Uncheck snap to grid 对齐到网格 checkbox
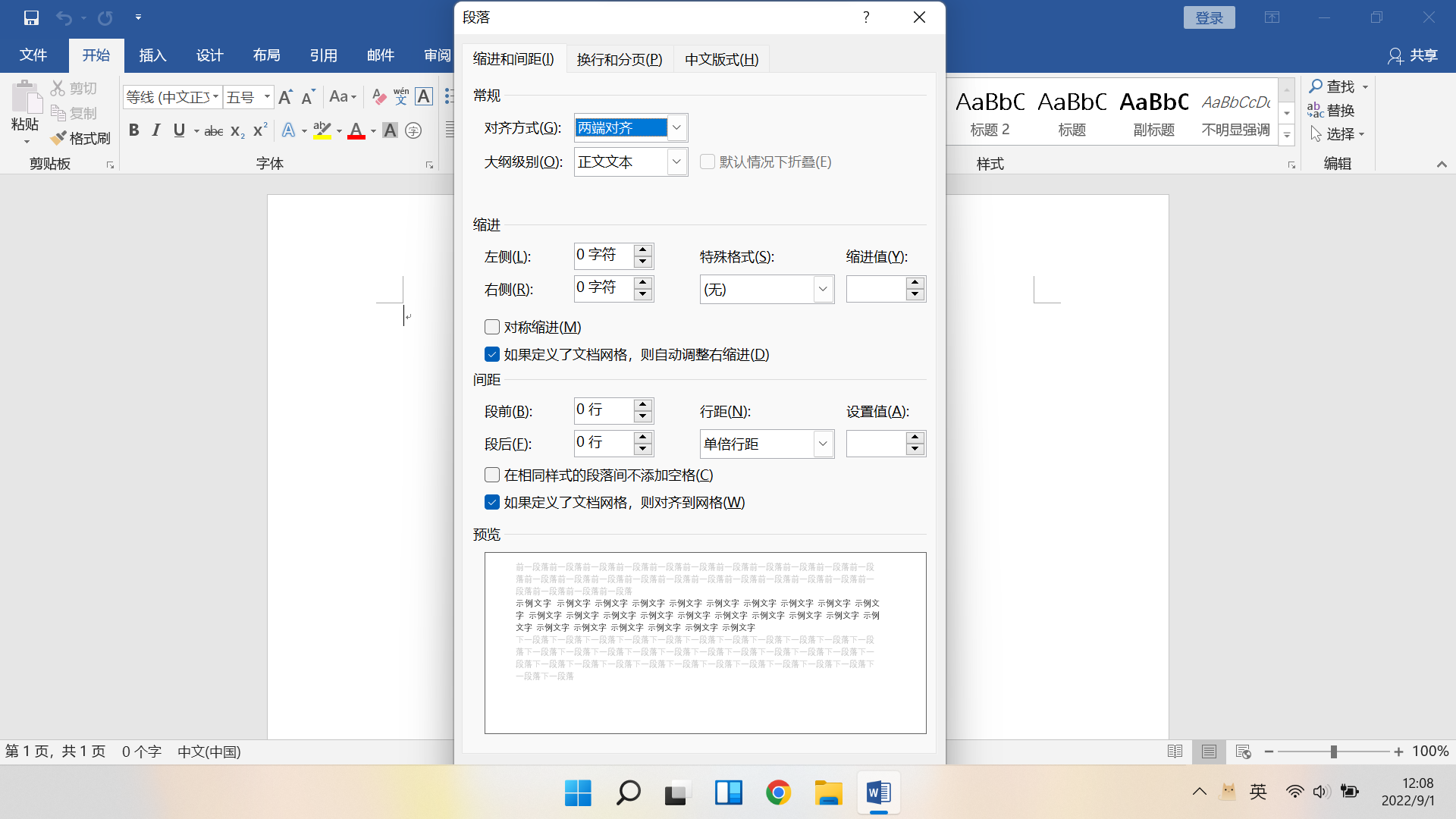This screenshot has height=819, width=1456. [492, 502]
